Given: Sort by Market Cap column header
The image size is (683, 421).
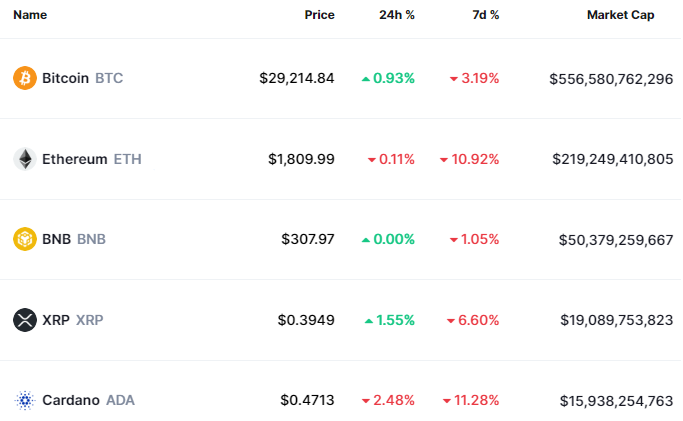Looking at the screenshot, I should (x=620, y=16).
